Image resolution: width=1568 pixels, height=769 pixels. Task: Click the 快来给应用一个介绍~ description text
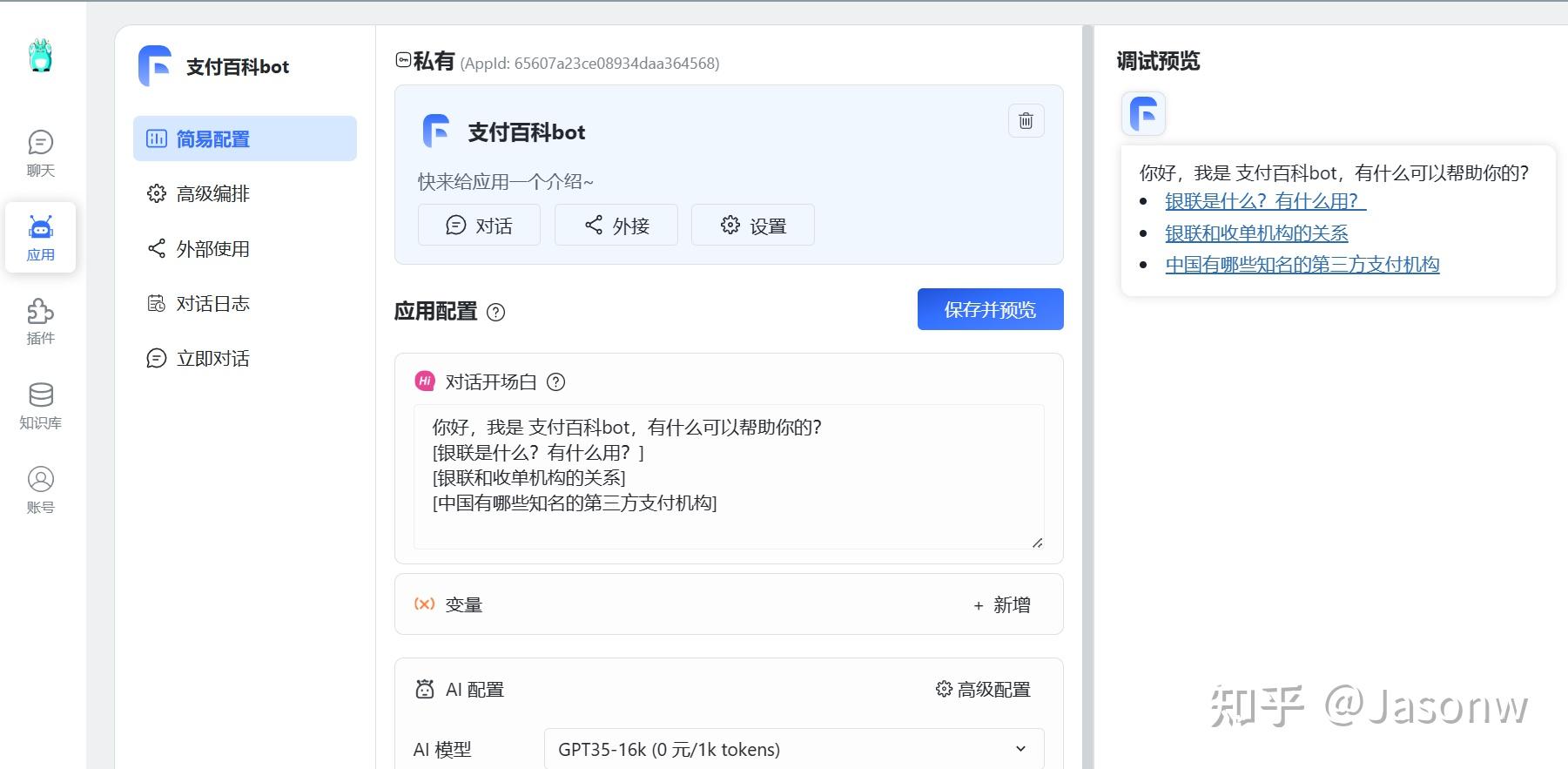point(506,182)
